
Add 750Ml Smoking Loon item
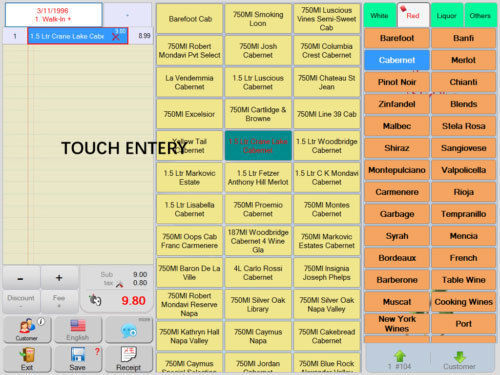click(x=258, y=19)
